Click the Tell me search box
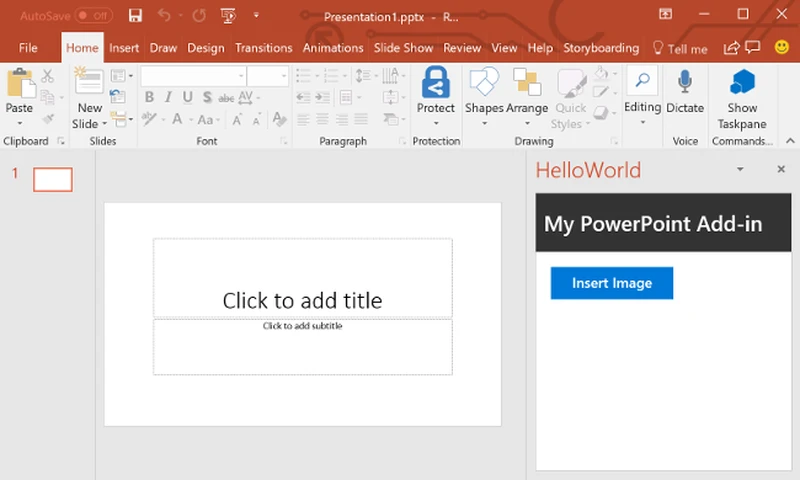 click(x=680, y=48)
